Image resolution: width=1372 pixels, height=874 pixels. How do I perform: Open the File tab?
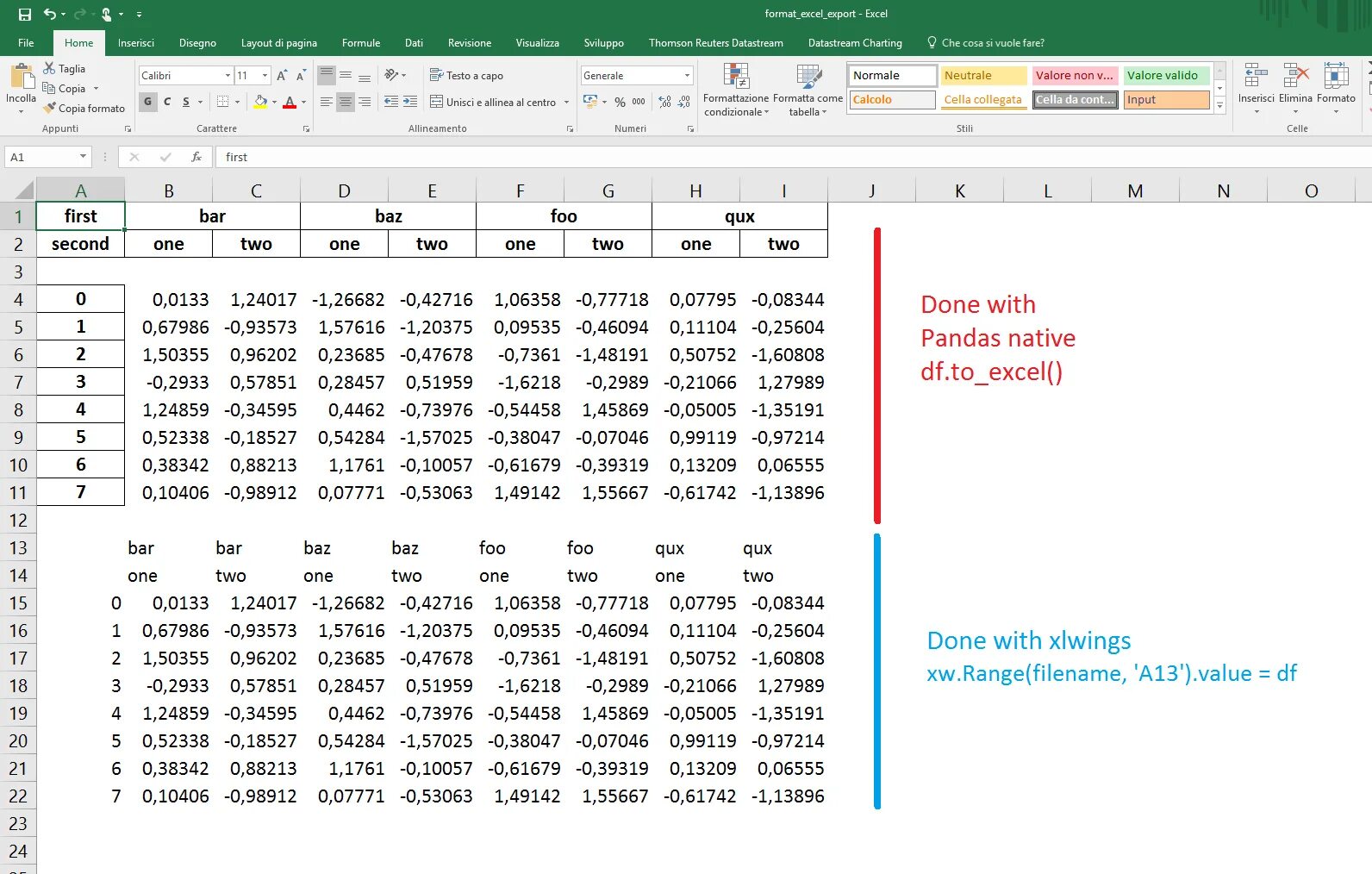[26, 43]
